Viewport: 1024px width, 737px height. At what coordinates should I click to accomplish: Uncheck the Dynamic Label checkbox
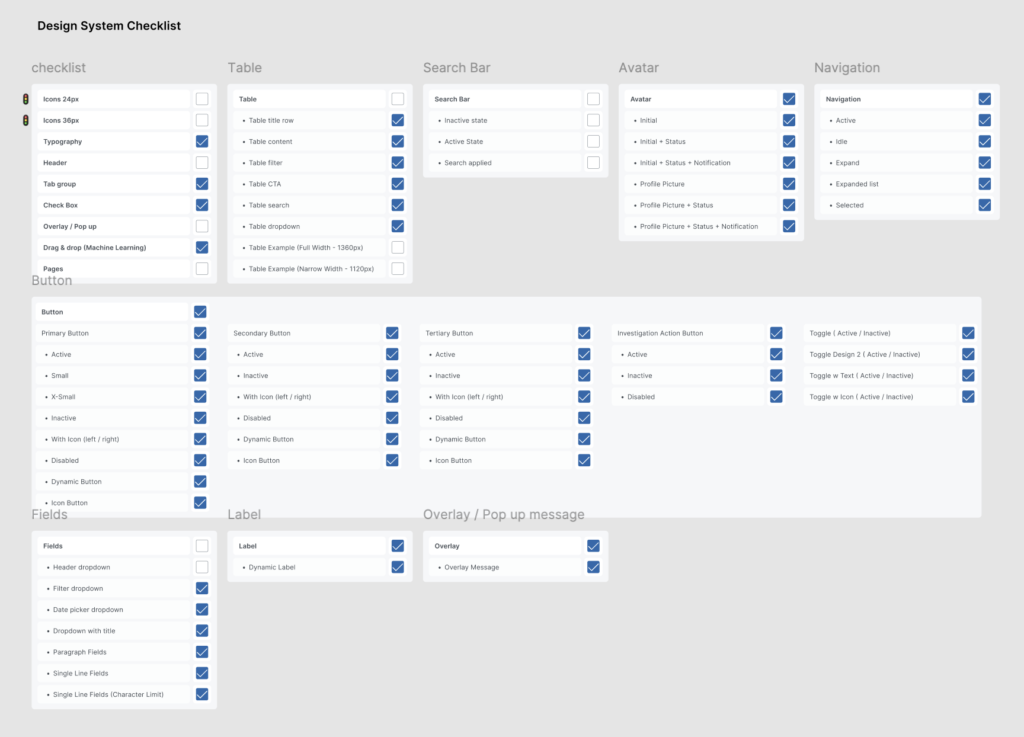tap(398, 567)
